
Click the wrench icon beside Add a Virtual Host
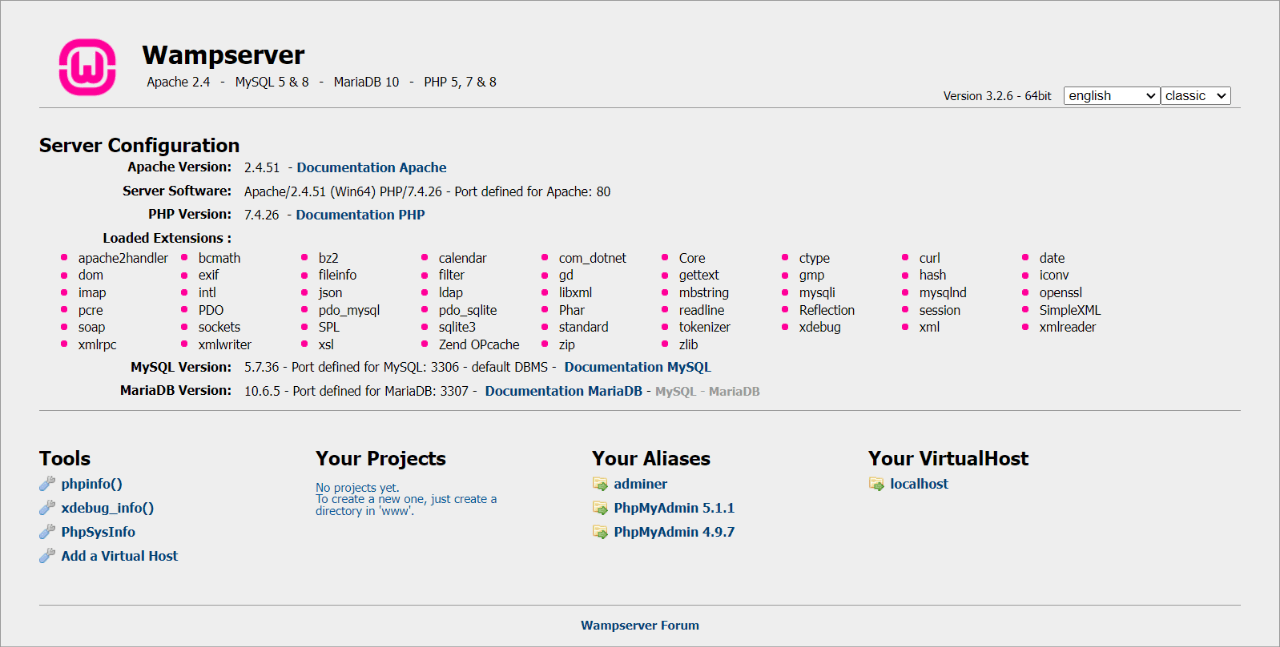(47, 556)
